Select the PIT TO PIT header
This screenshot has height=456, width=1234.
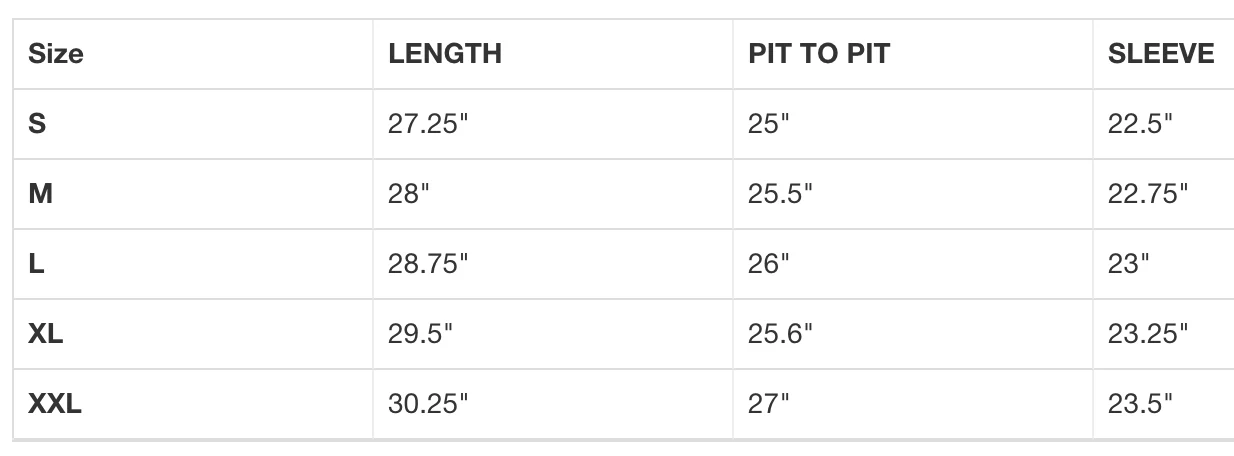click(x=818, y=54)
